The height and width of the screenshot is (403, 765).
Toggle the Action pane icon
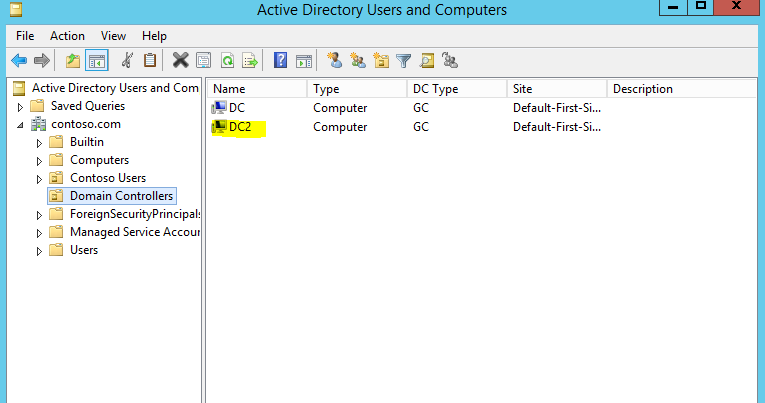point(304,60)
